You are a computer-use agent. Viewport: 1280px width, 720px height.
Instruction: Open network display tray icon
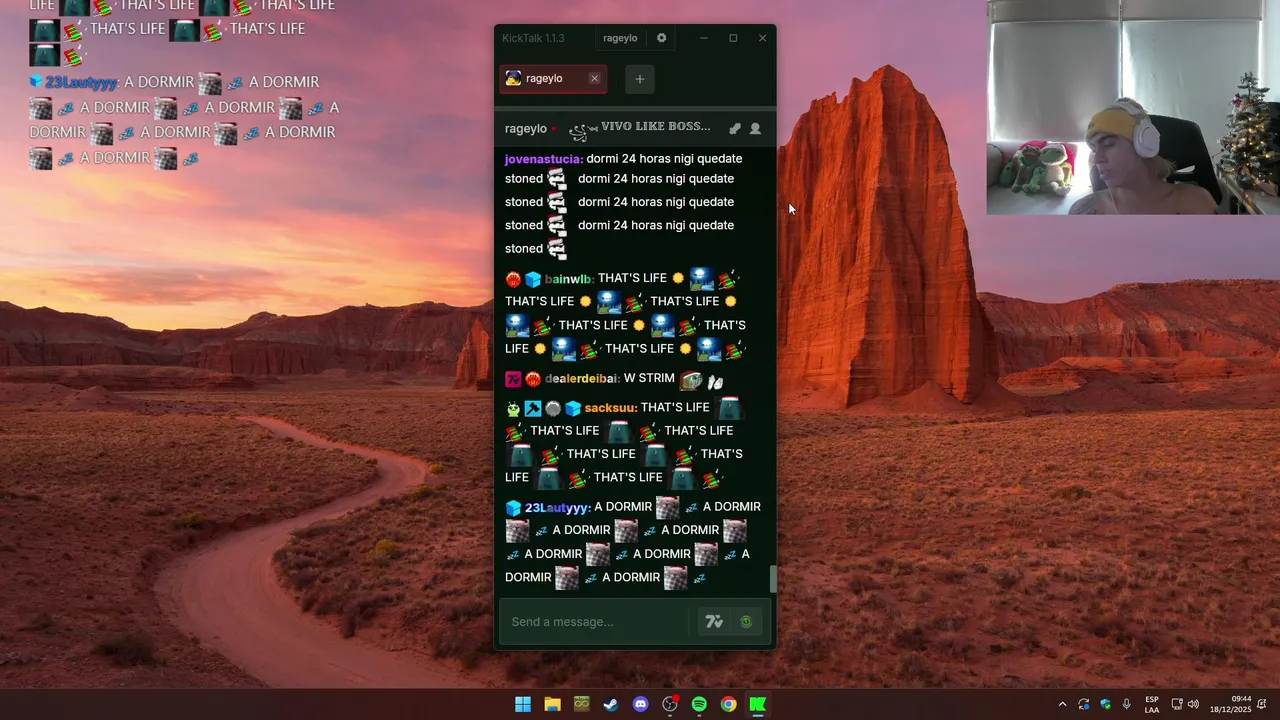pos(1177,704)
